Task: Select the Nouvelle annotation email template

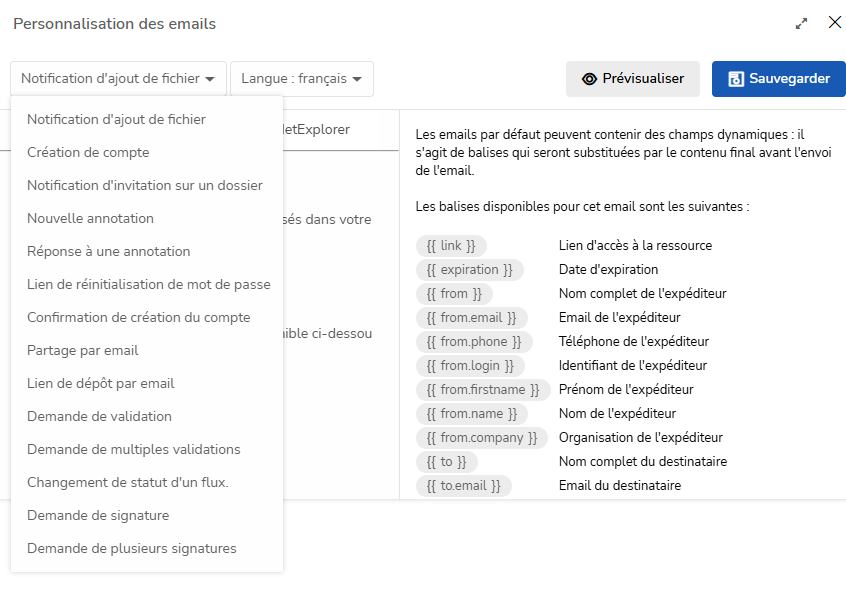Action: click(x=90, y=219)
